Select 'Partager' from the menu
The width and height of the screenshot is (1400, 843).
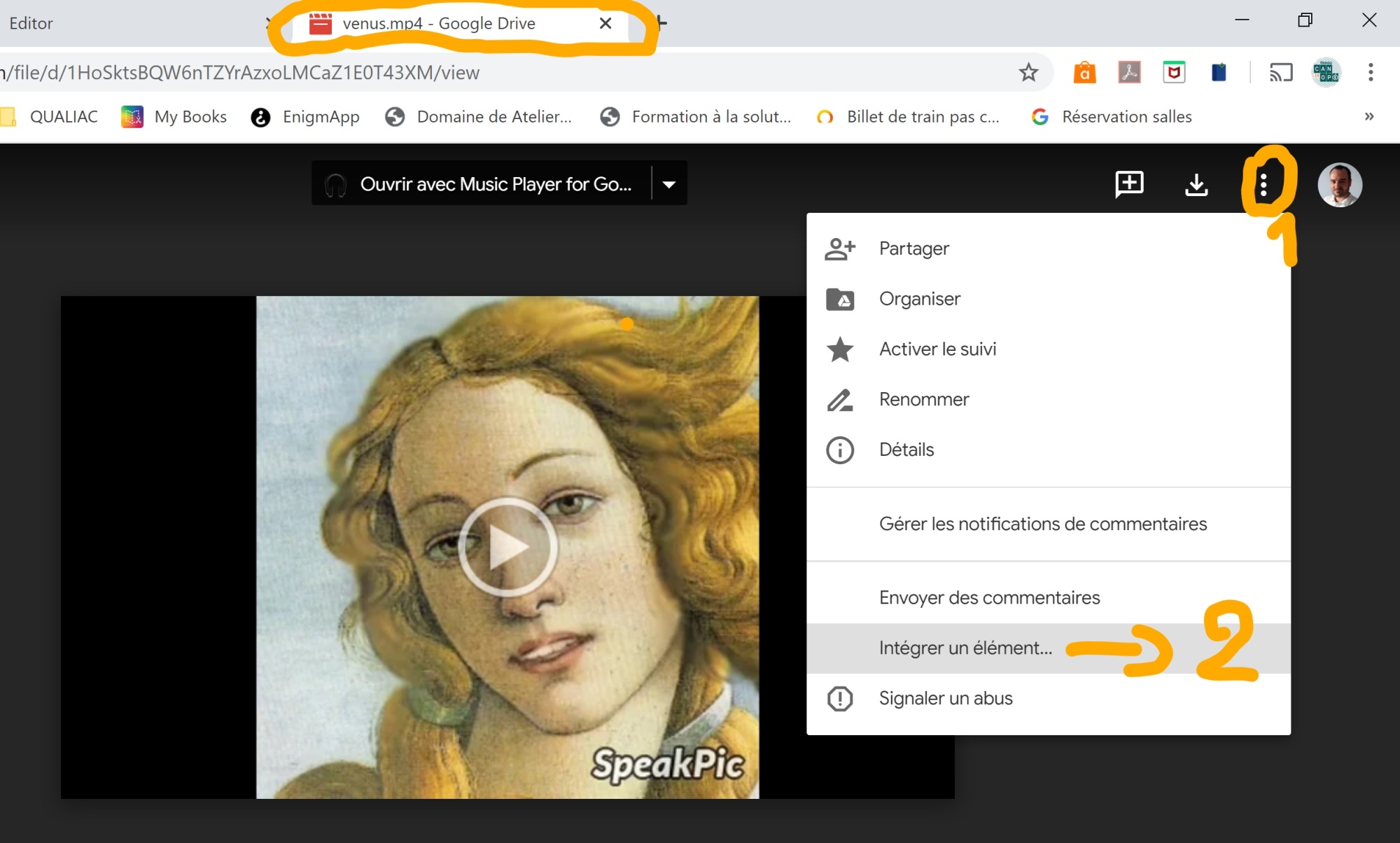(913, 249)
